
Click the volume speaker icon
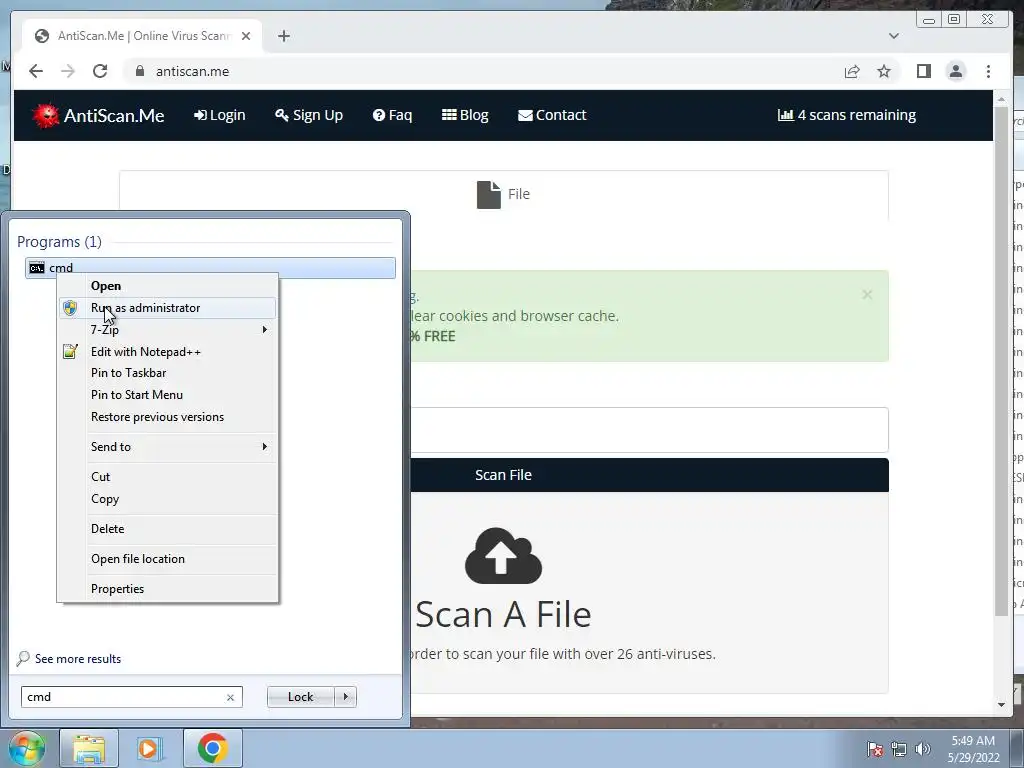(922, 749)
